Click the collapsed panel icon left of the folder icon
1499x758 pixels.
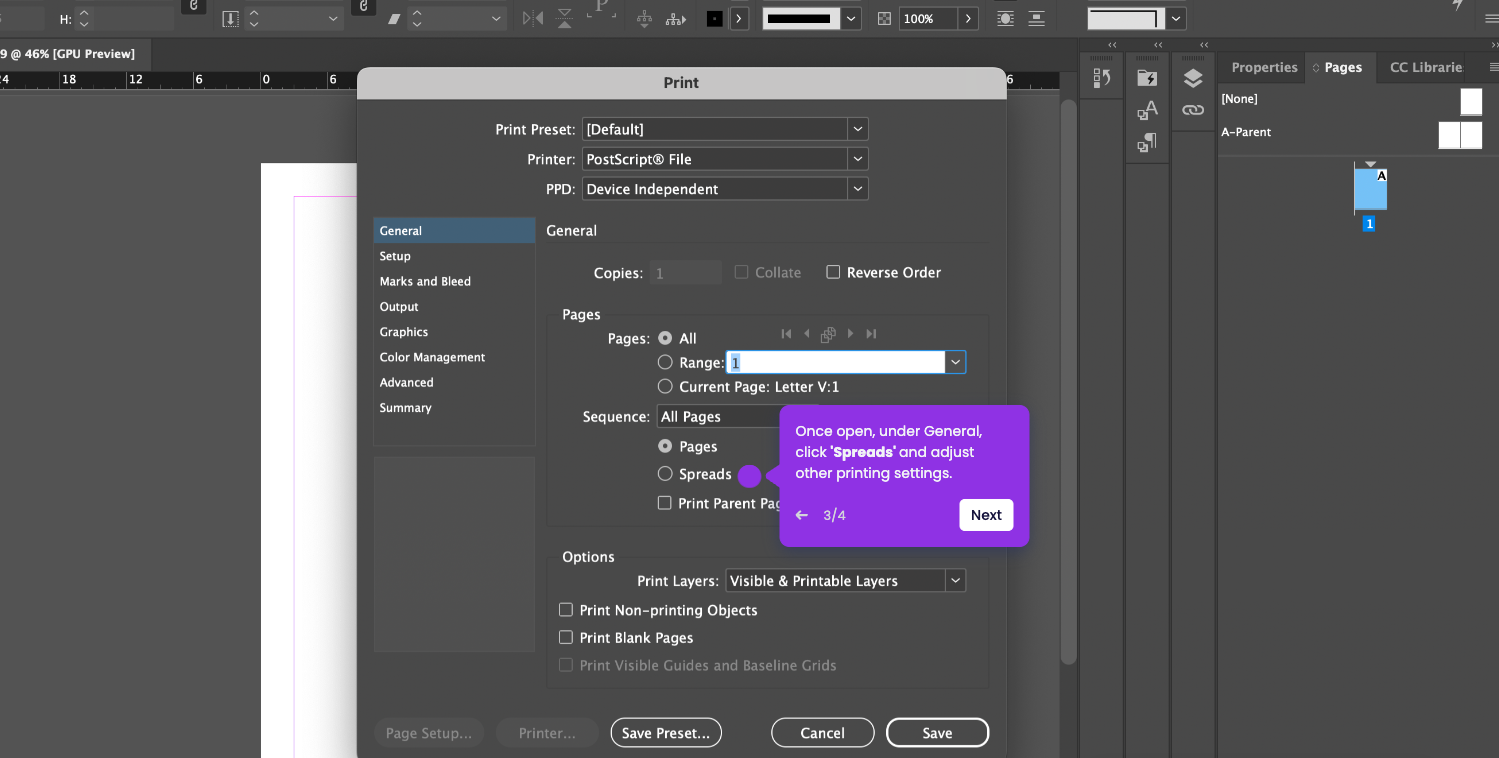click(1102, 78)
